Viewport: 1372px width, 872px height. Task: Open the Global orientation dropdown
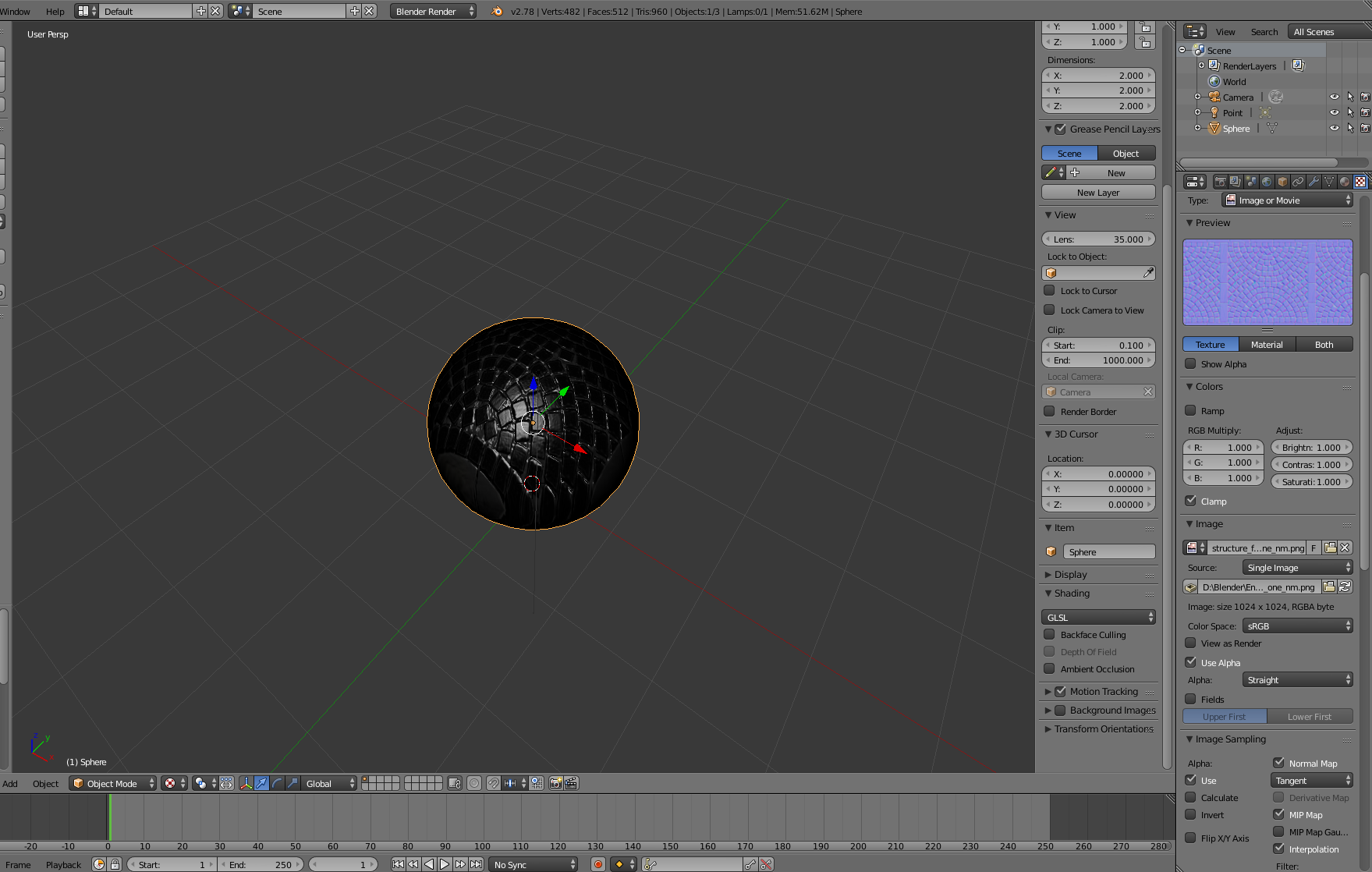tap(329, 783)
